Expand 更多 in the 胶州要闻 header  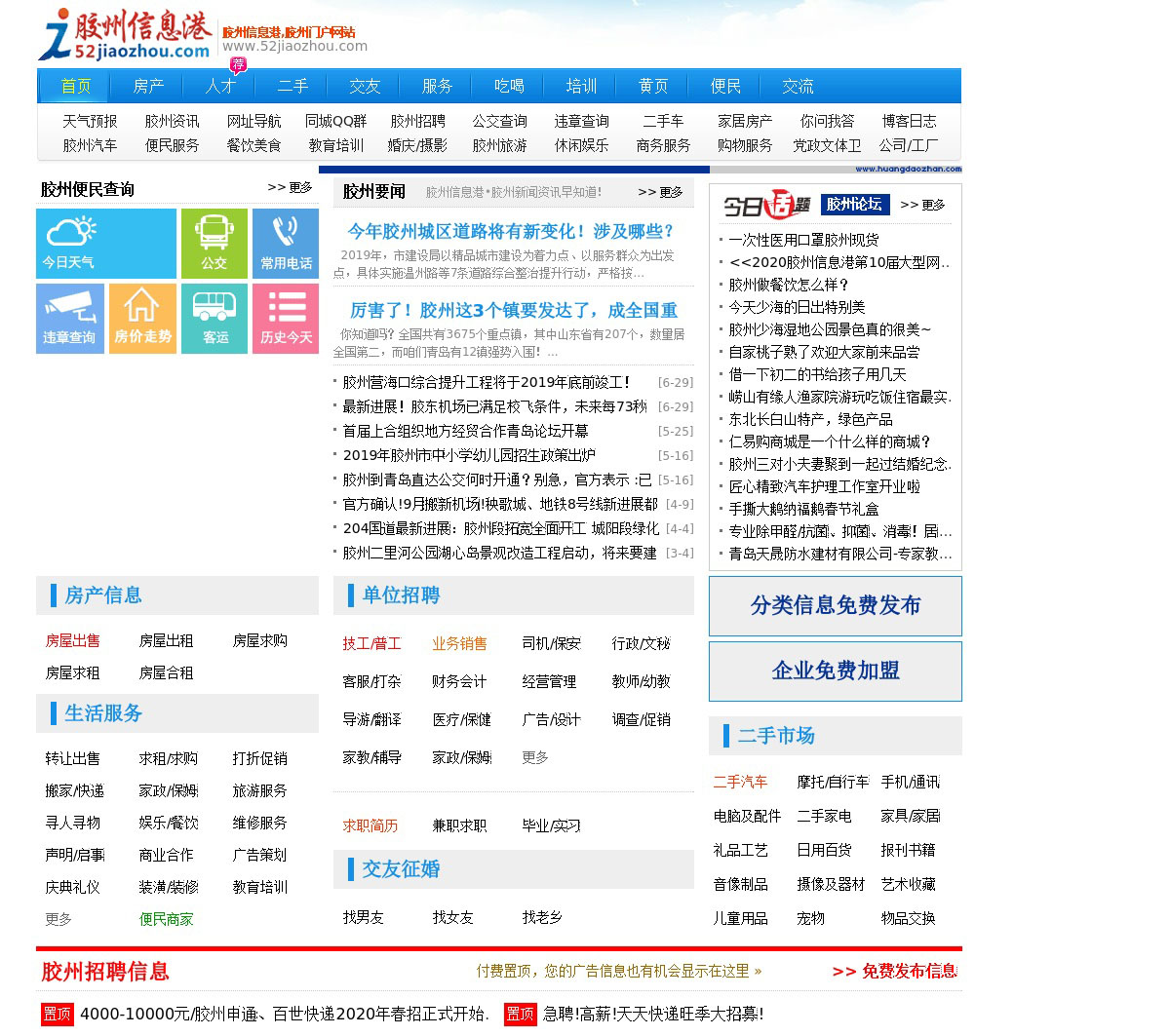[x=660, y=192]
